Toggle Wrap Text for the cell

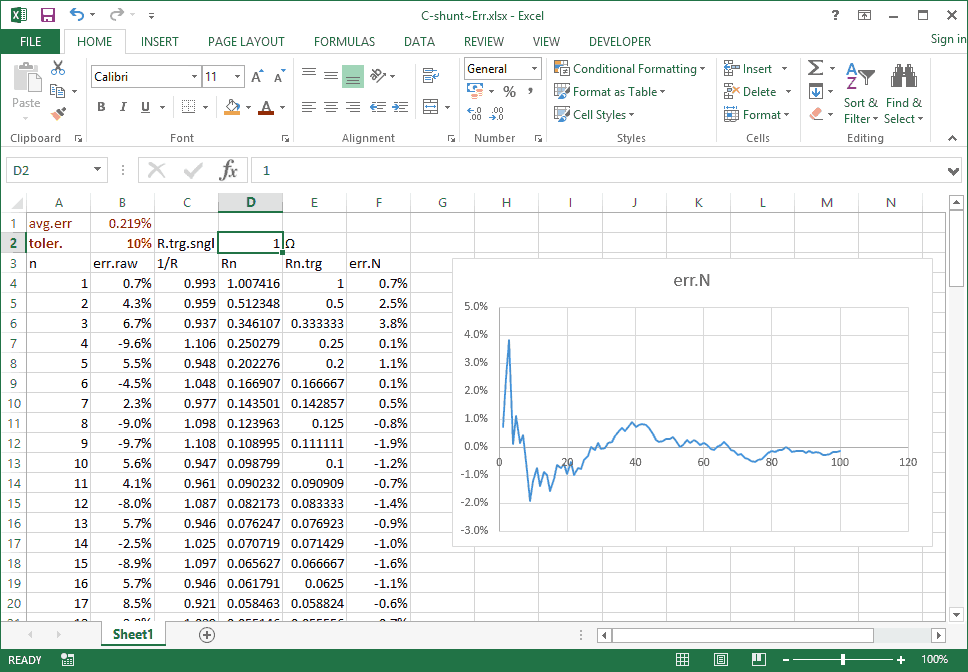(431, 76)
